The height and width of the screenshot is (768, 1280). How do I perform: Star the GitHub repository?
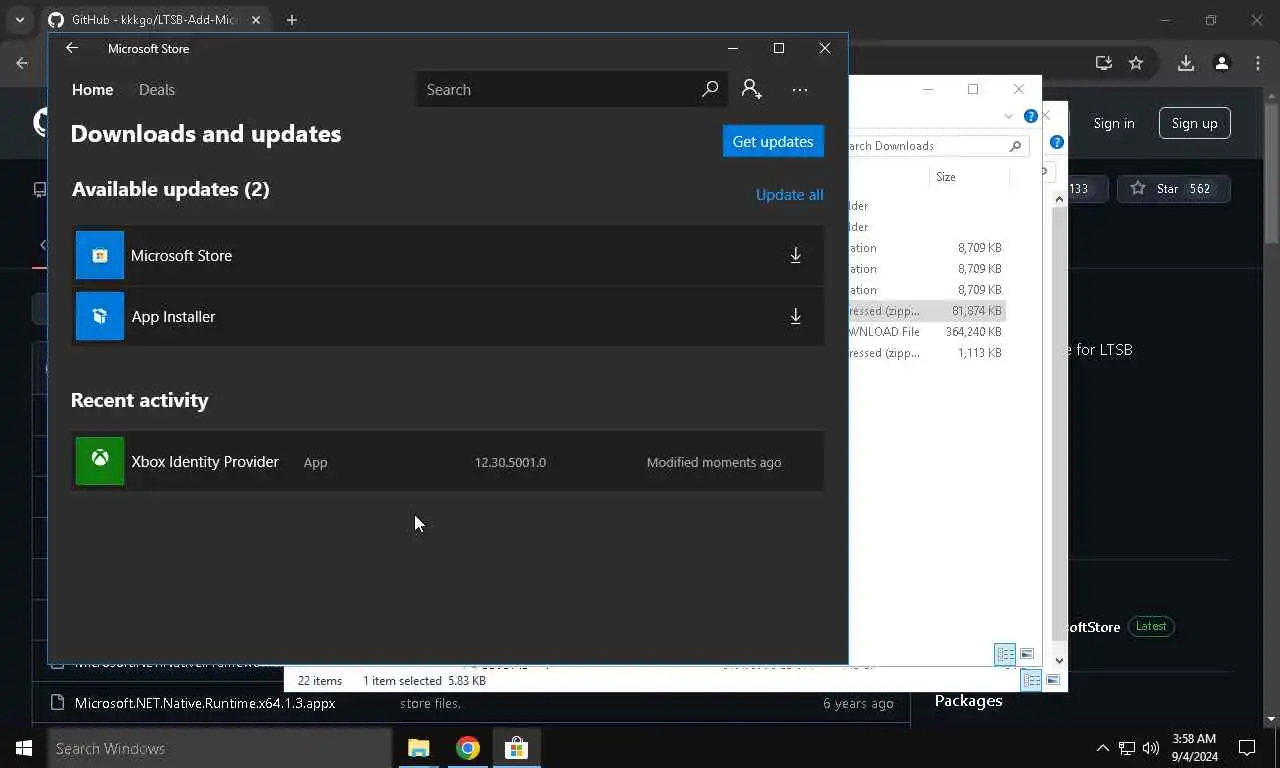click(x=1174, y=189)
